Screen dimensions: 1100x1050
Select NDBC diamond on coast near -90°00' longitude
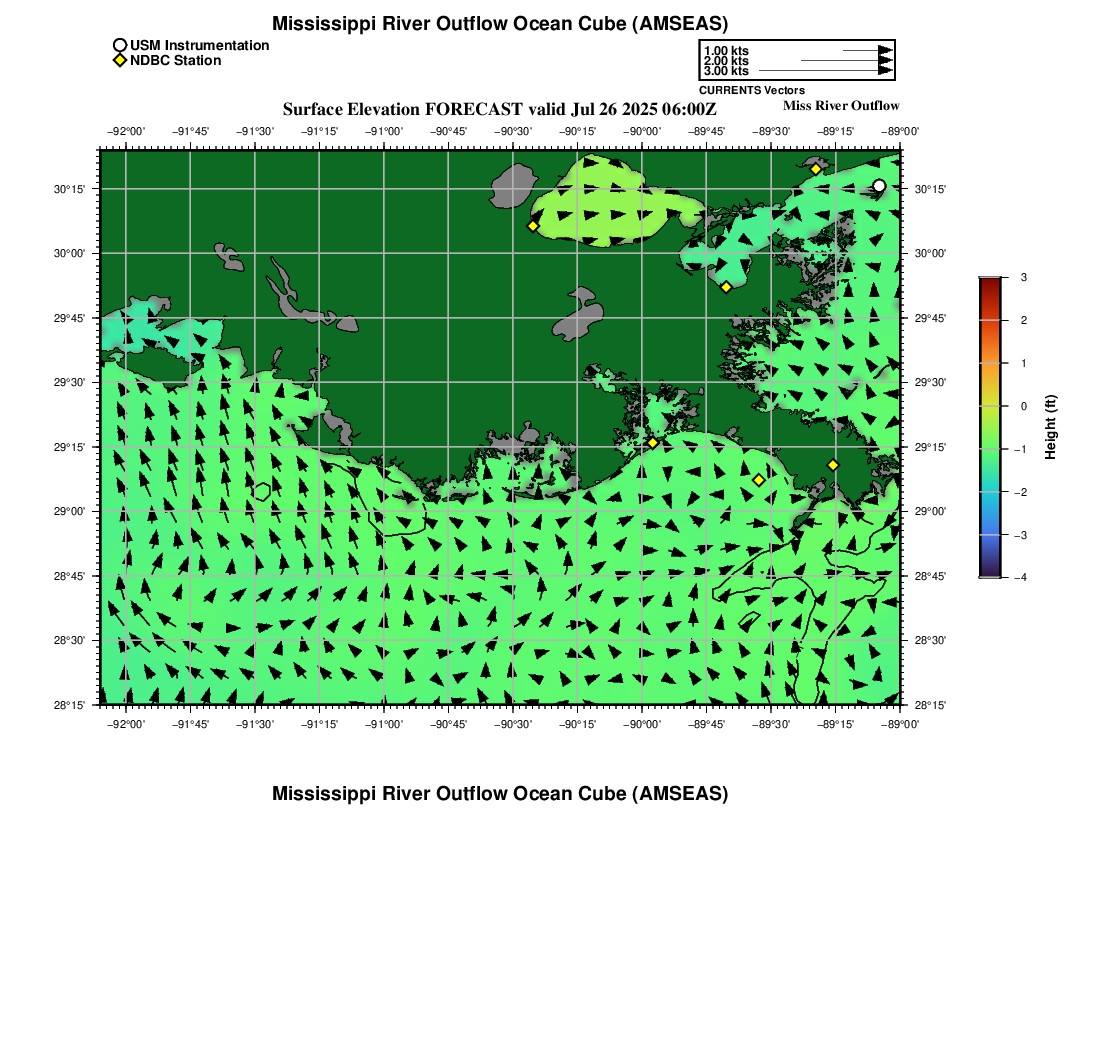(x=653, y=442)
